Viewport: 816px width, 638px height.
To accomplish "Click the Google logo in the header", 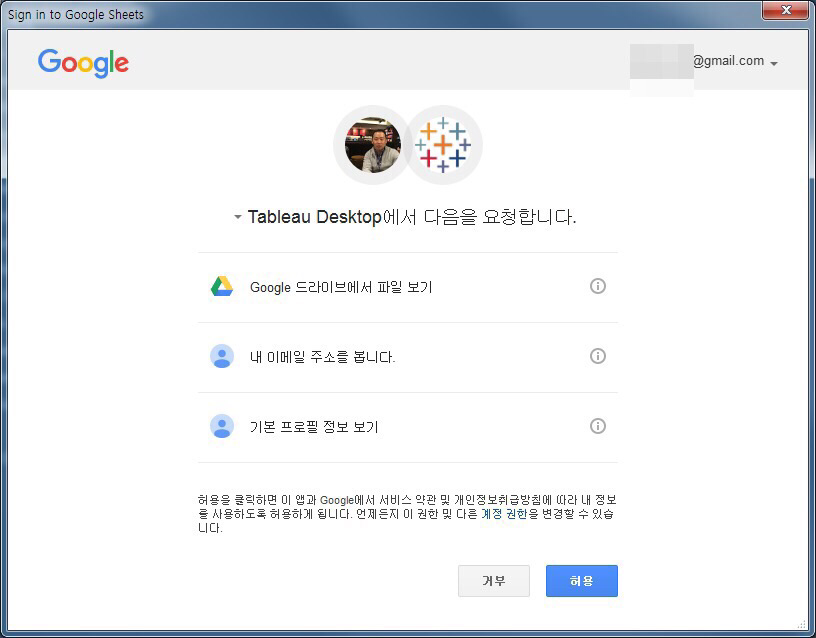I will pos(83,62).
